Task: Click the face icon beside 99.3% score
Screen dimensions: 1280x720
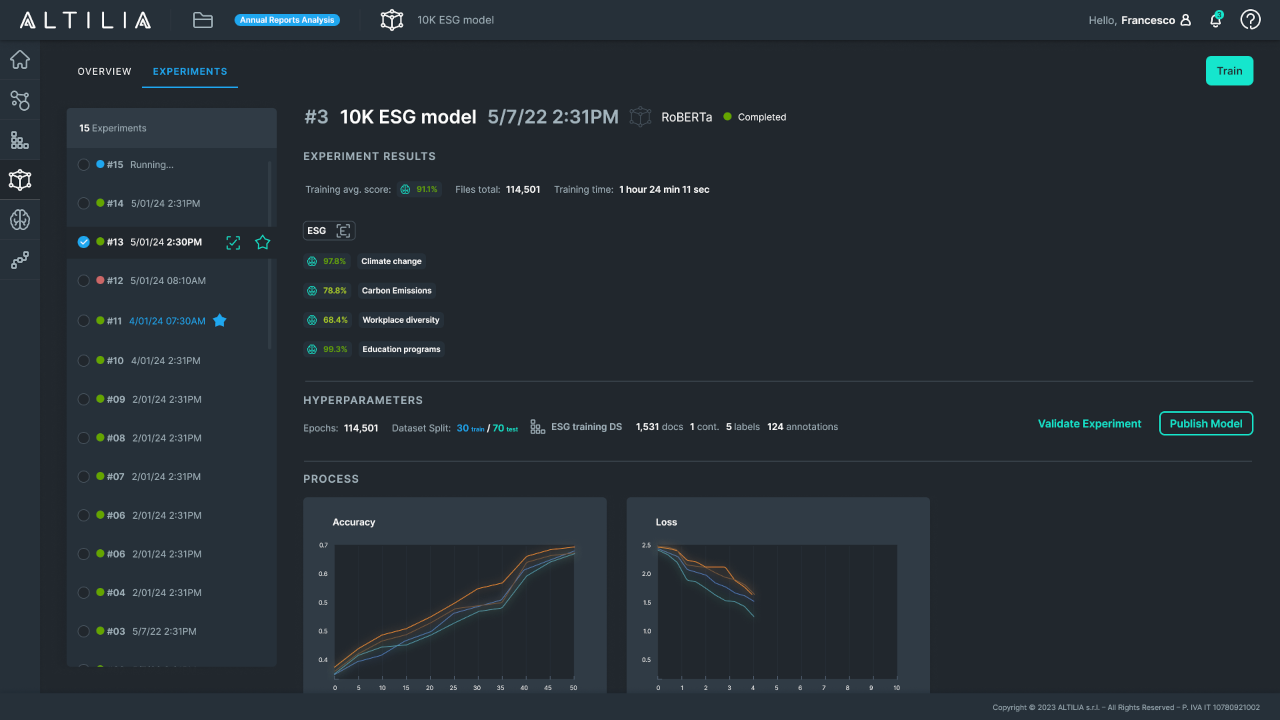Action: (x=312, y=349)
